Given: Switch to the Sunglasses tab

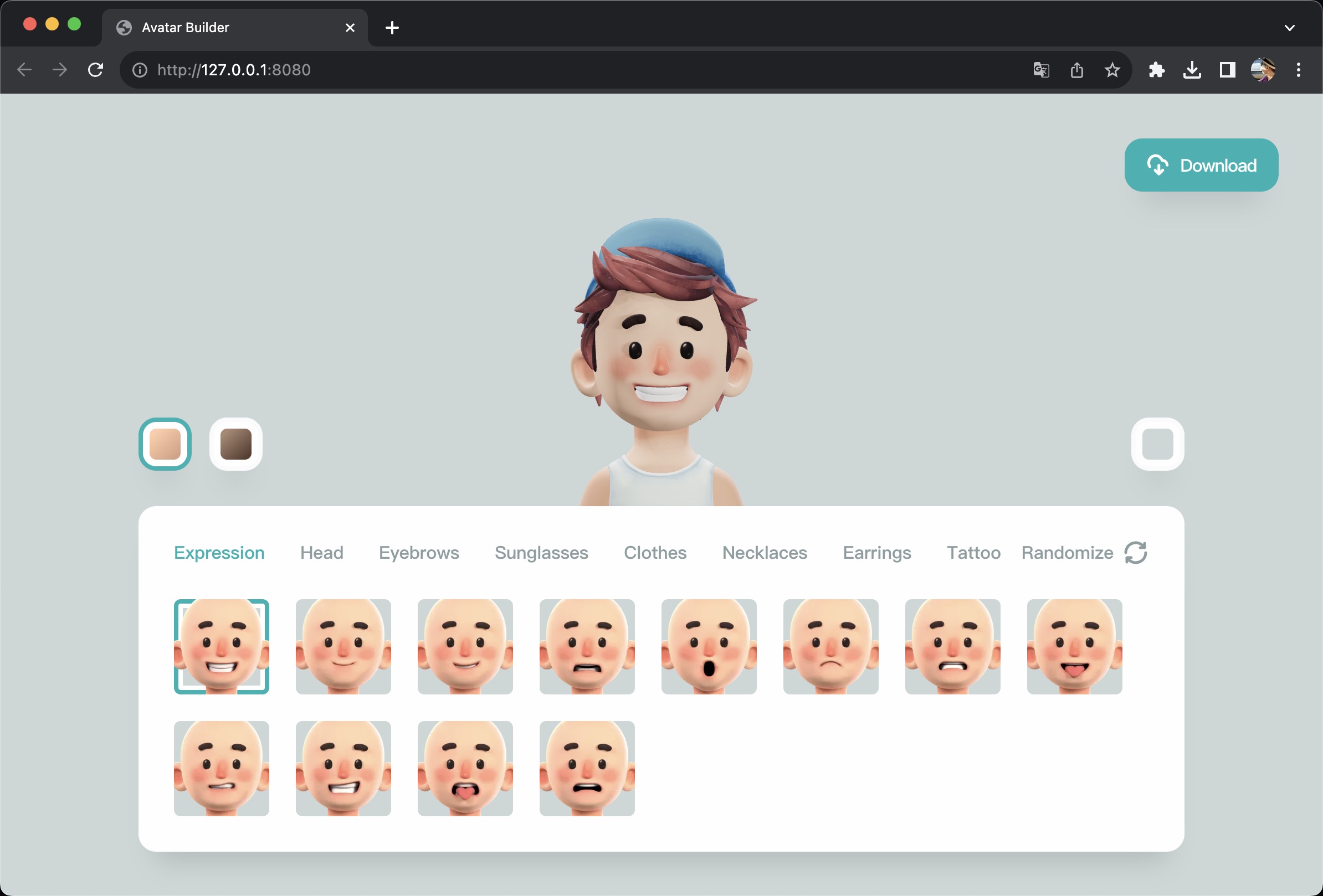Looking at the screenshot, I should [541, 553].
